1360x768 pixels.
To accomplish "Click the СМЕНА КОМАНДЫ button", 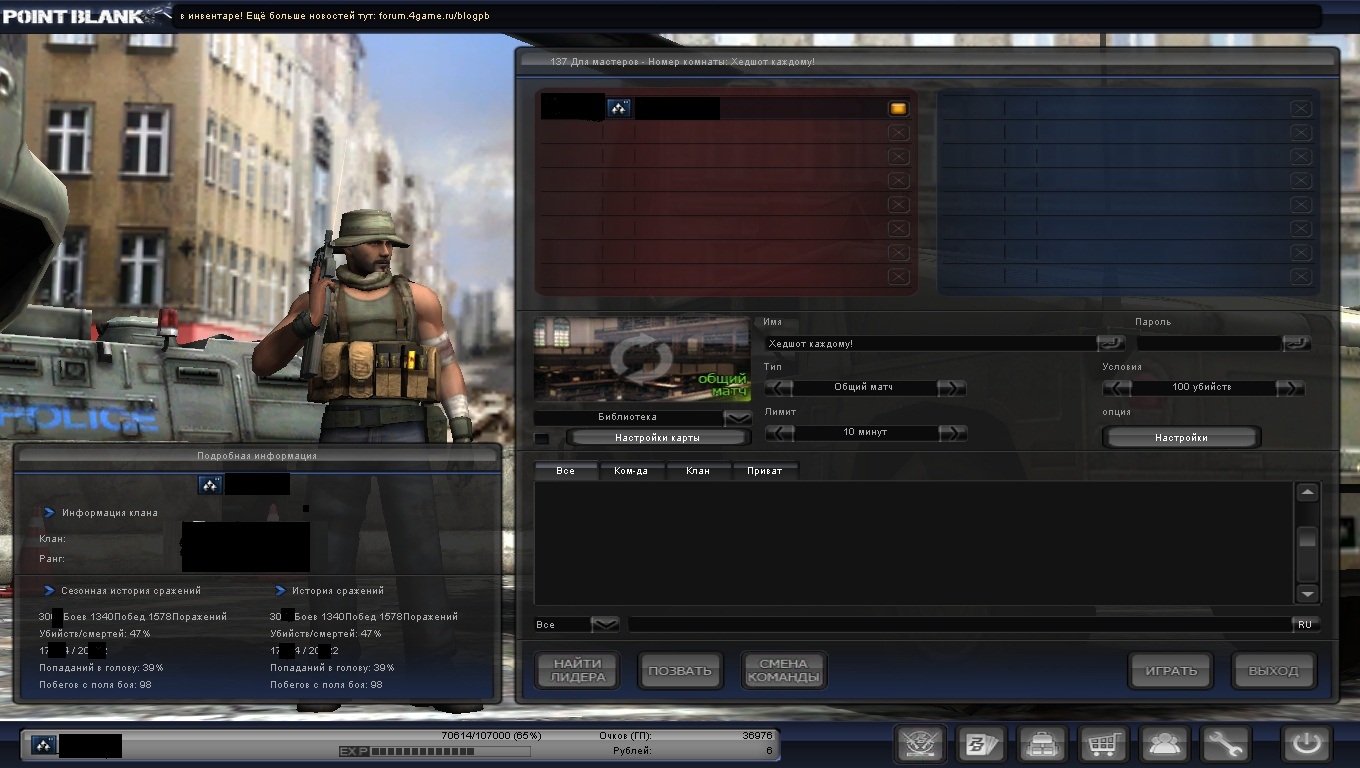I will [x=783, y=670].
